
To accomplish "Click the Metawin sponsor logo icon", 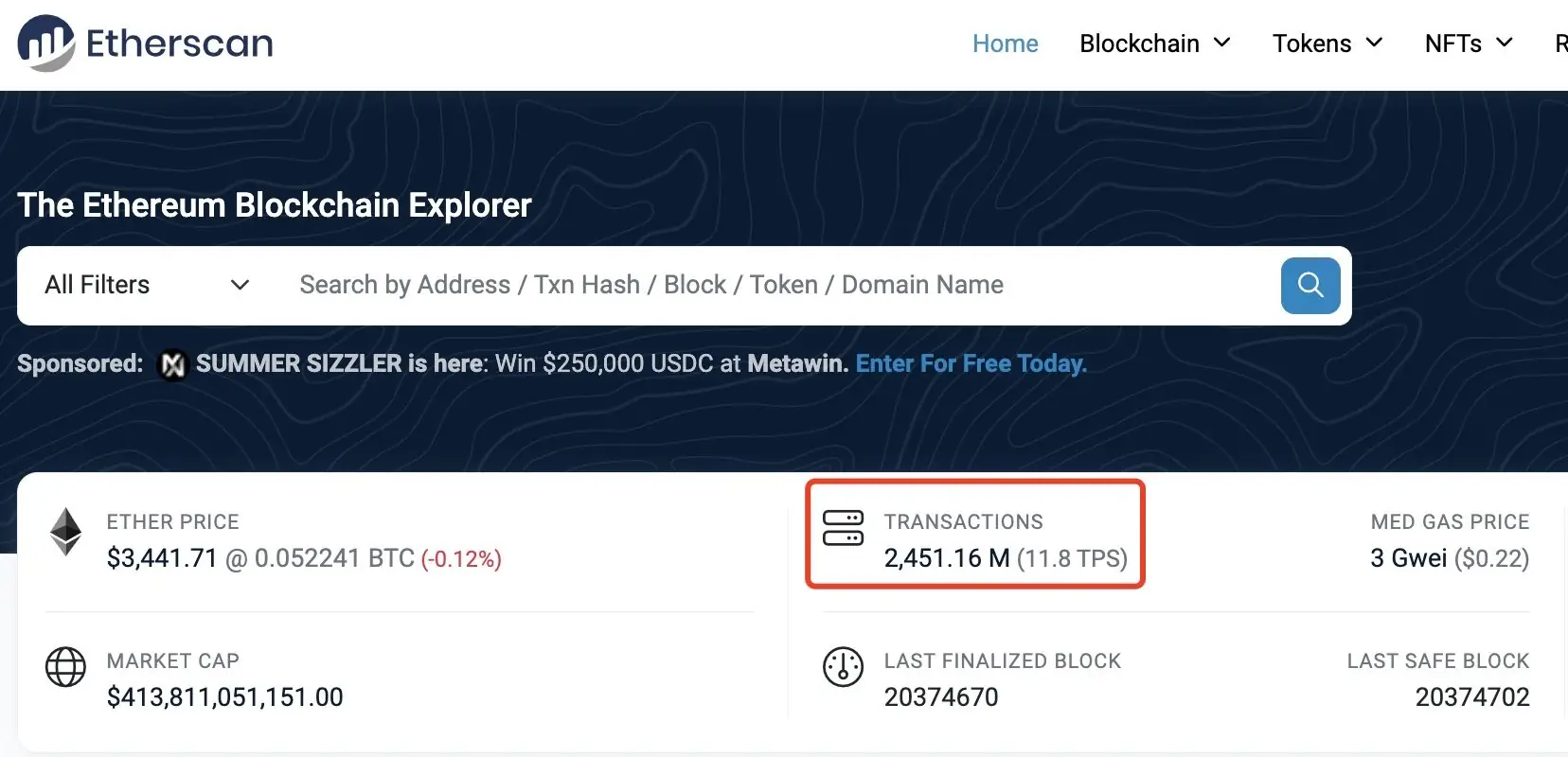I will (x=172, y=364).
